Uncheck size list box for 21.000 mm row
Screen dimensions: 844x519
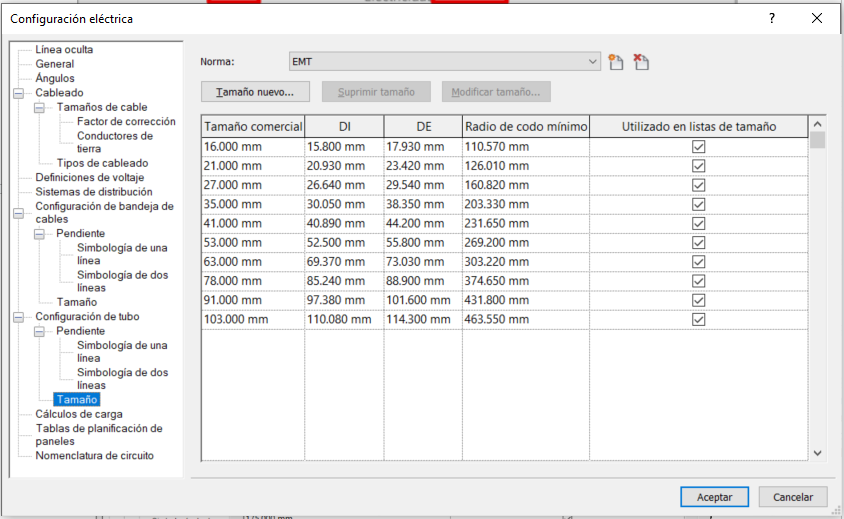pos(699,166)
